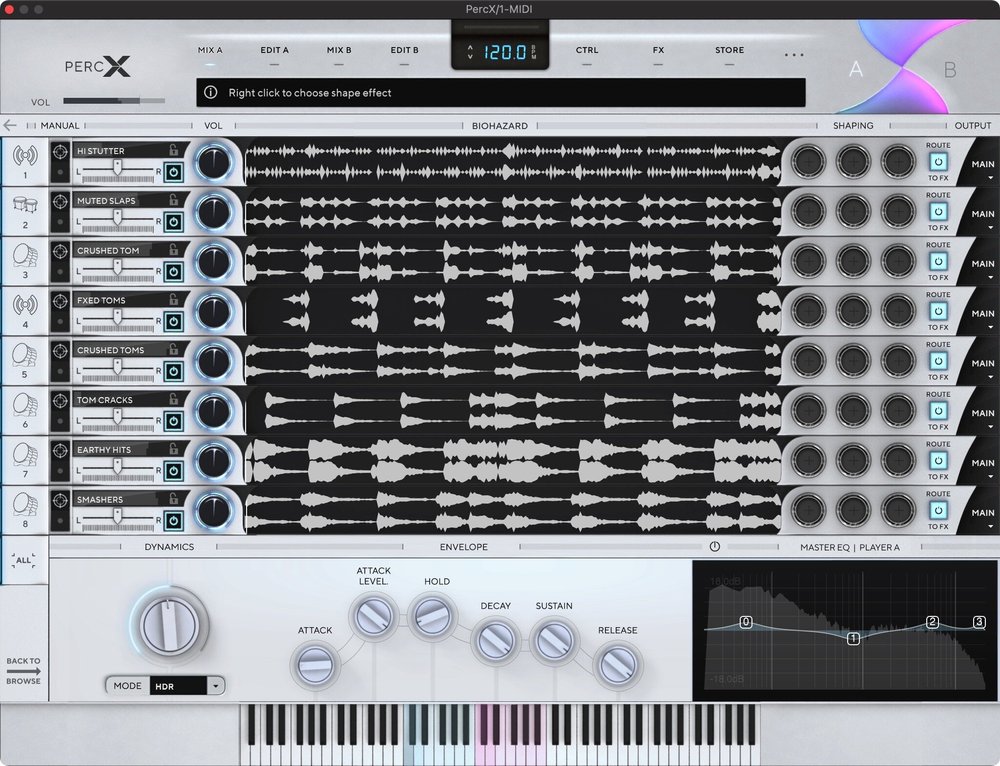This screenshot has width=1000, height=766.
Task: Open the MAIN output selector for channel 1
Action: [x=982, y=164]
